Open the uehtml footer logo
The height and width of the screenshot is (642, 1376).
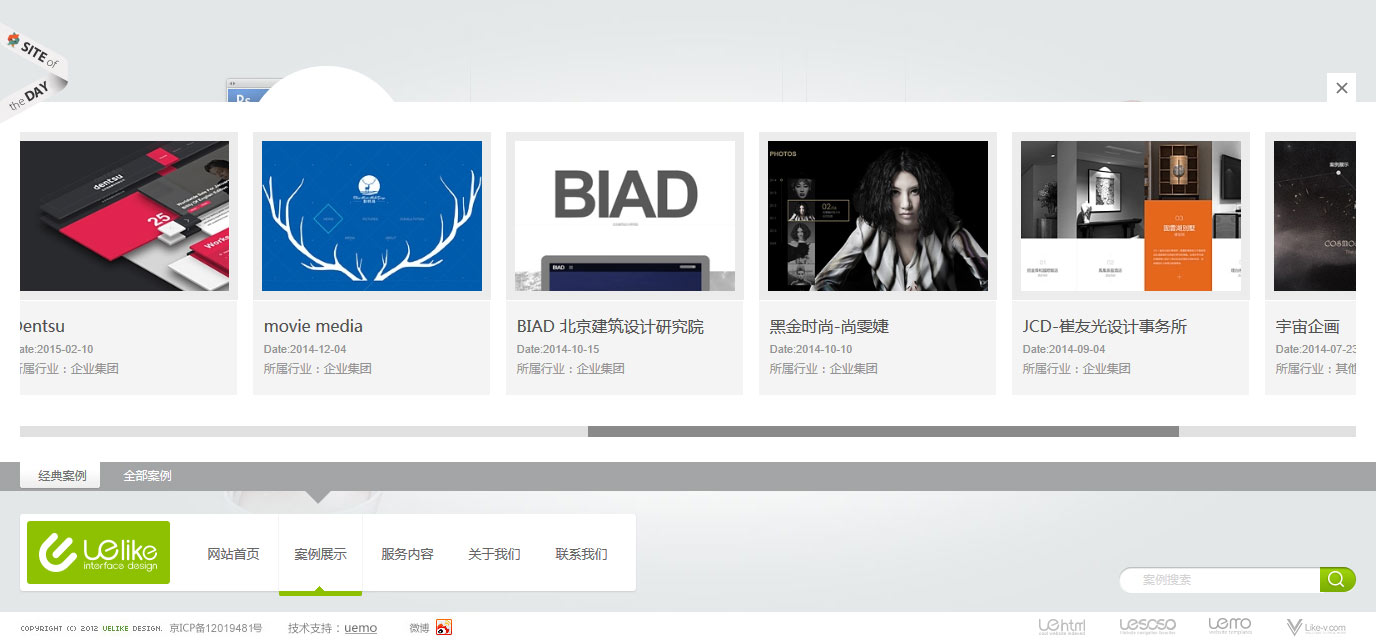[1061, 627]
